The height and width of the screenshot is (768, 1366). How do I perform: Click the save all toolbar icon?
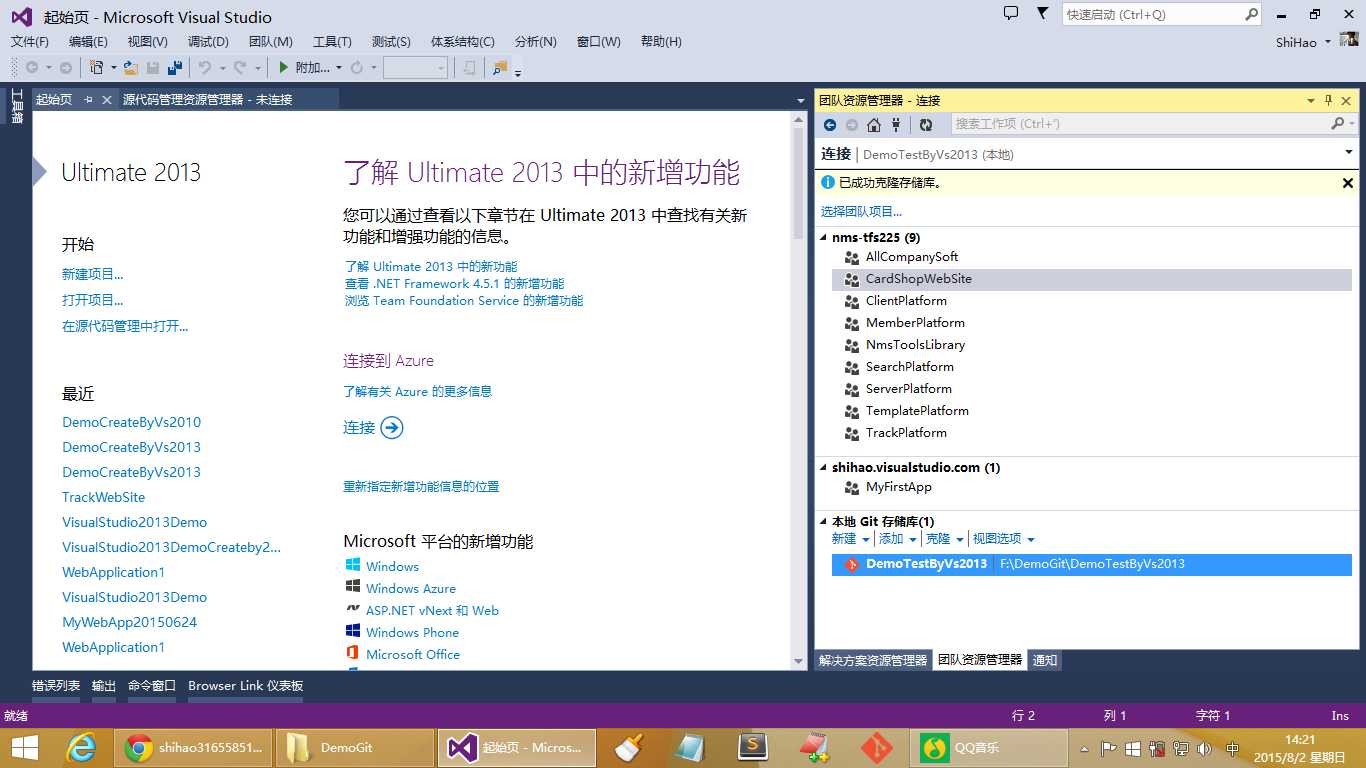[175, 67]
